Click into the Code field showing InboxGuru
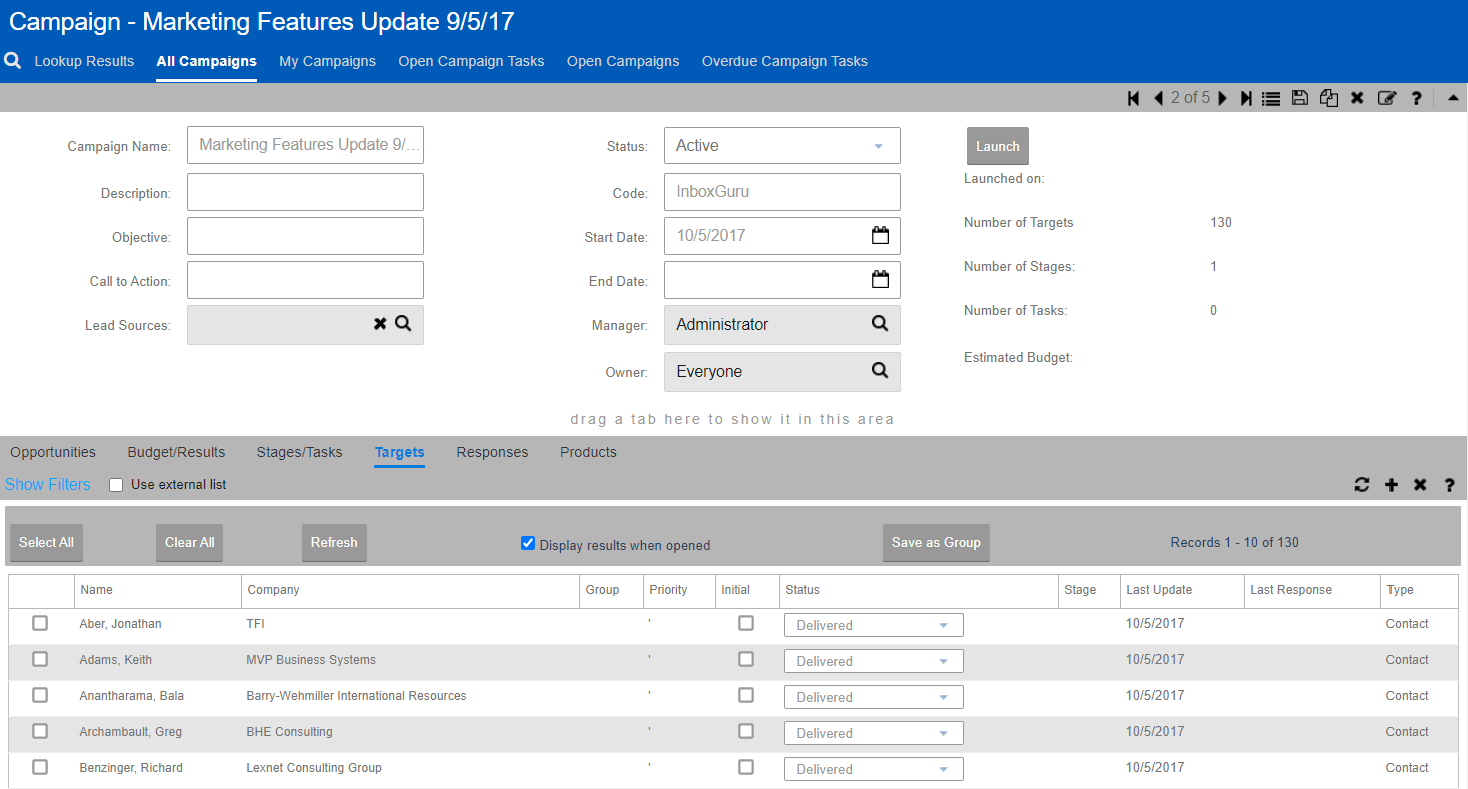The image size is (1468, 789). click(x=782, y=192)
